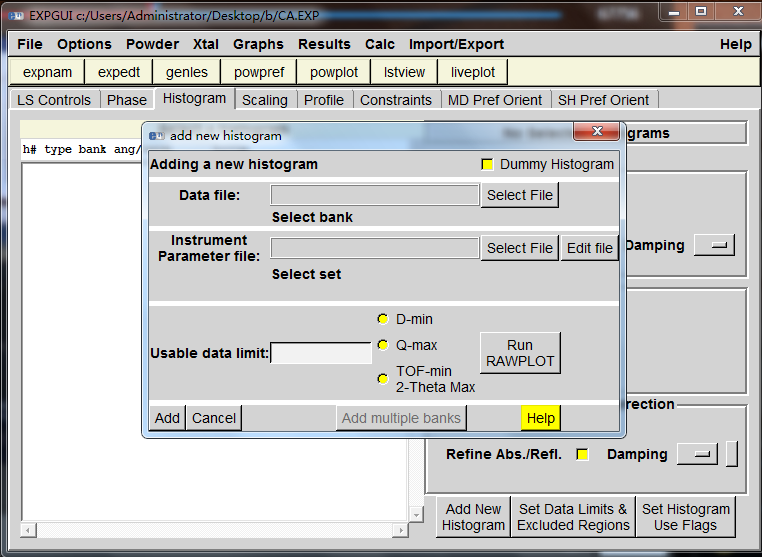762x557 pixels.
Task: Click the yellow Help button in dialog
Action: coord(540,418)
